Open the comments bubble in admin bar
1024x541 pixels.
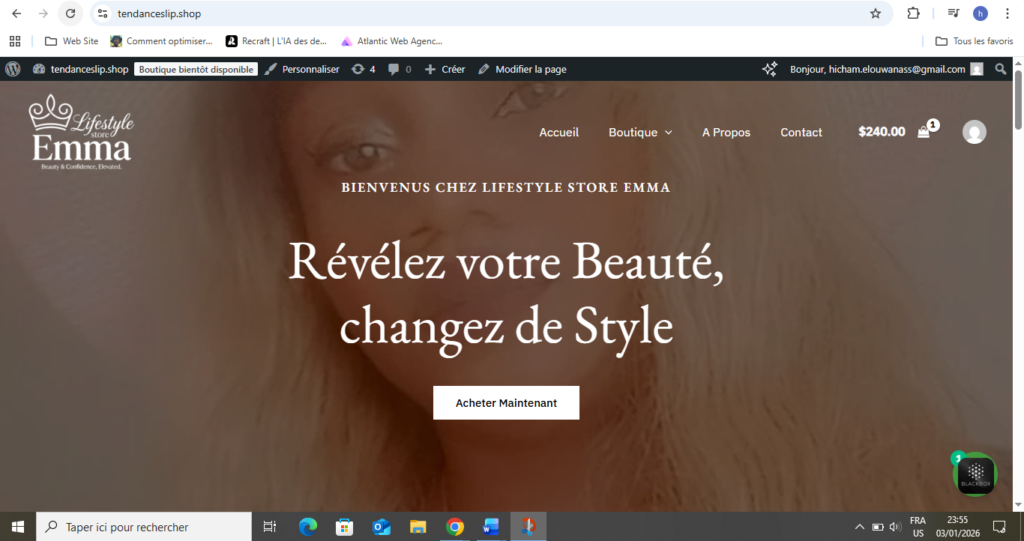[399, 69]
